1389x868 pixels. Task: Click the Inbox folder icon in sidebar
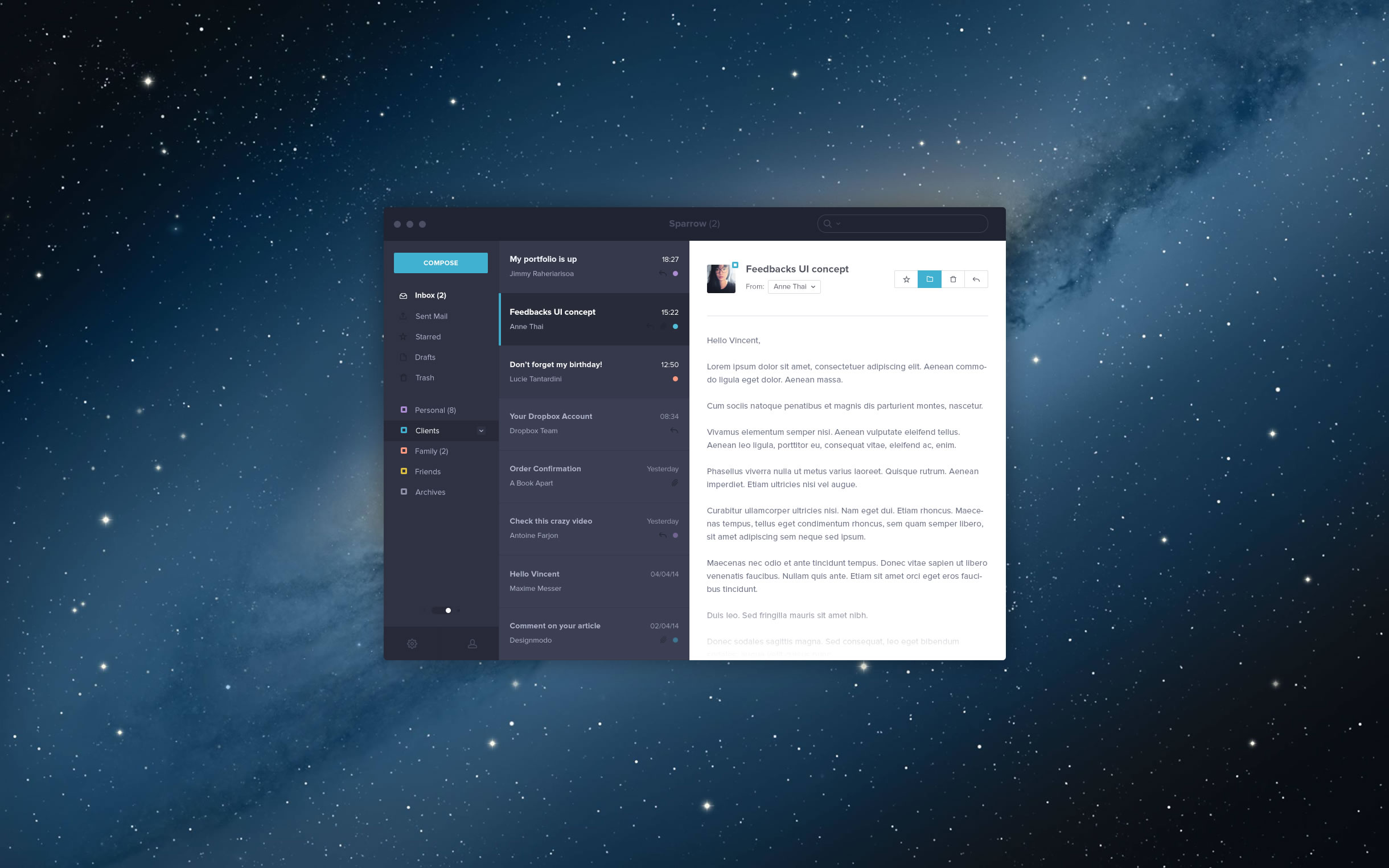click(404, 295)
